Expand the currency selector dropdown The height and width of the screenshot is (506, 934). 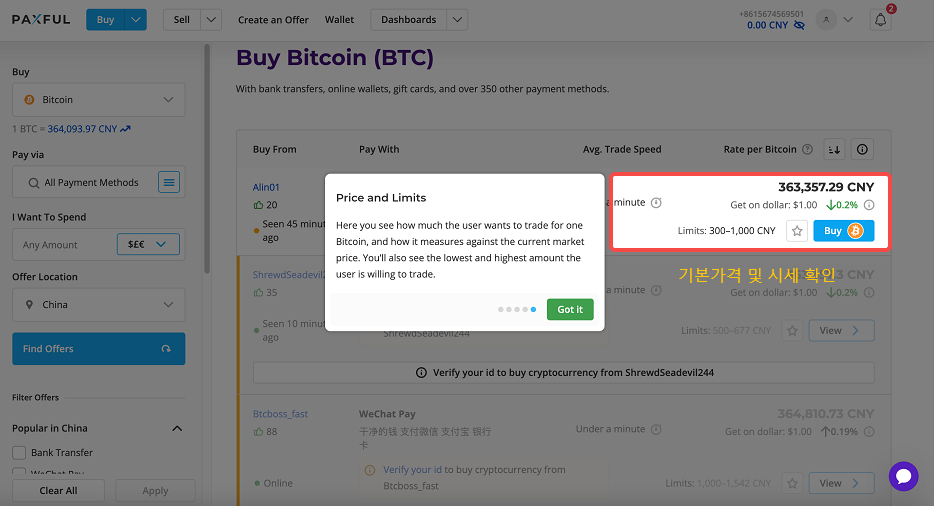pos(148,244)
